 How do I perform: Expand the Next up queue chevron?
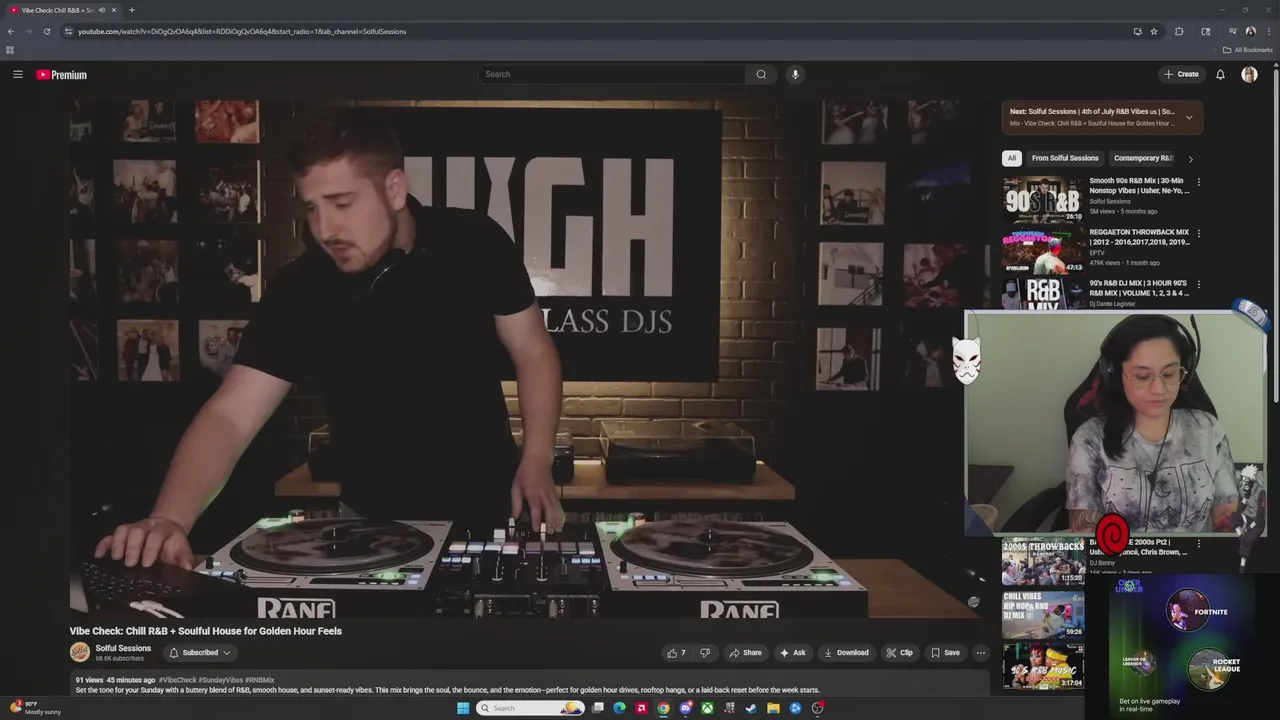click(1189, 118)
